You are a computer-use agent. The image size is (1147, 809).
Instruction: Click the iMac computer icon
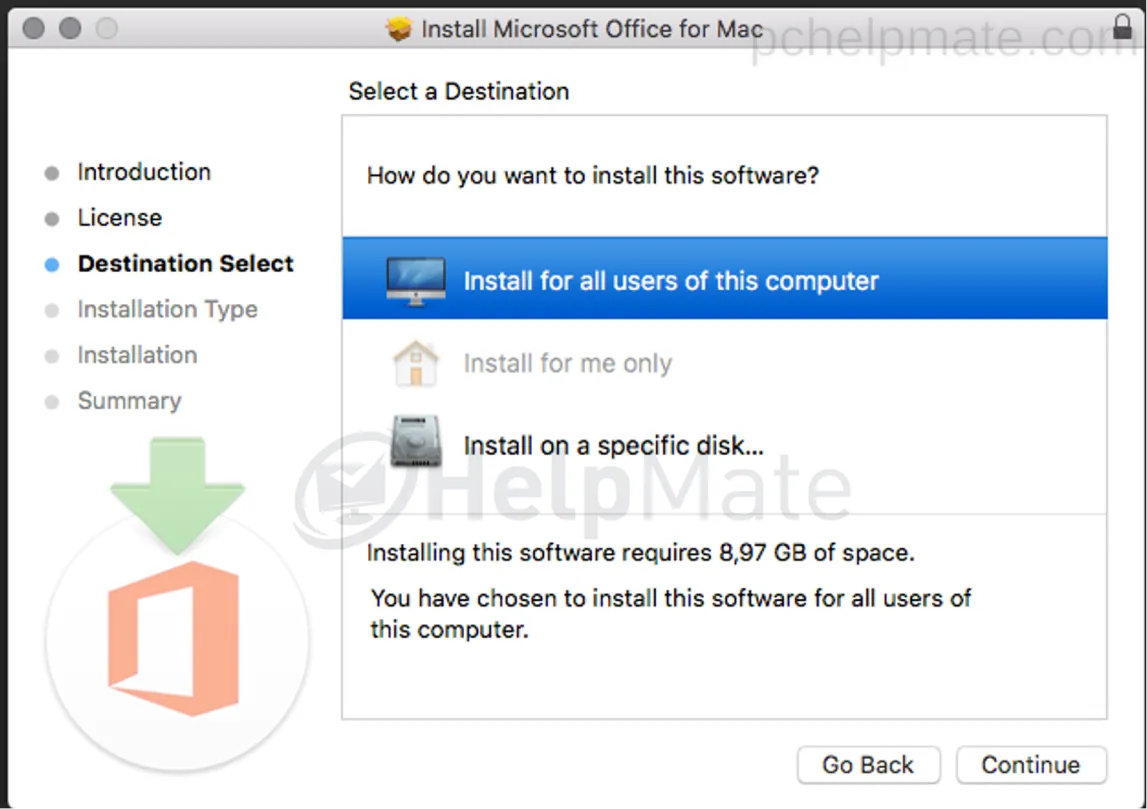[415, 281]
